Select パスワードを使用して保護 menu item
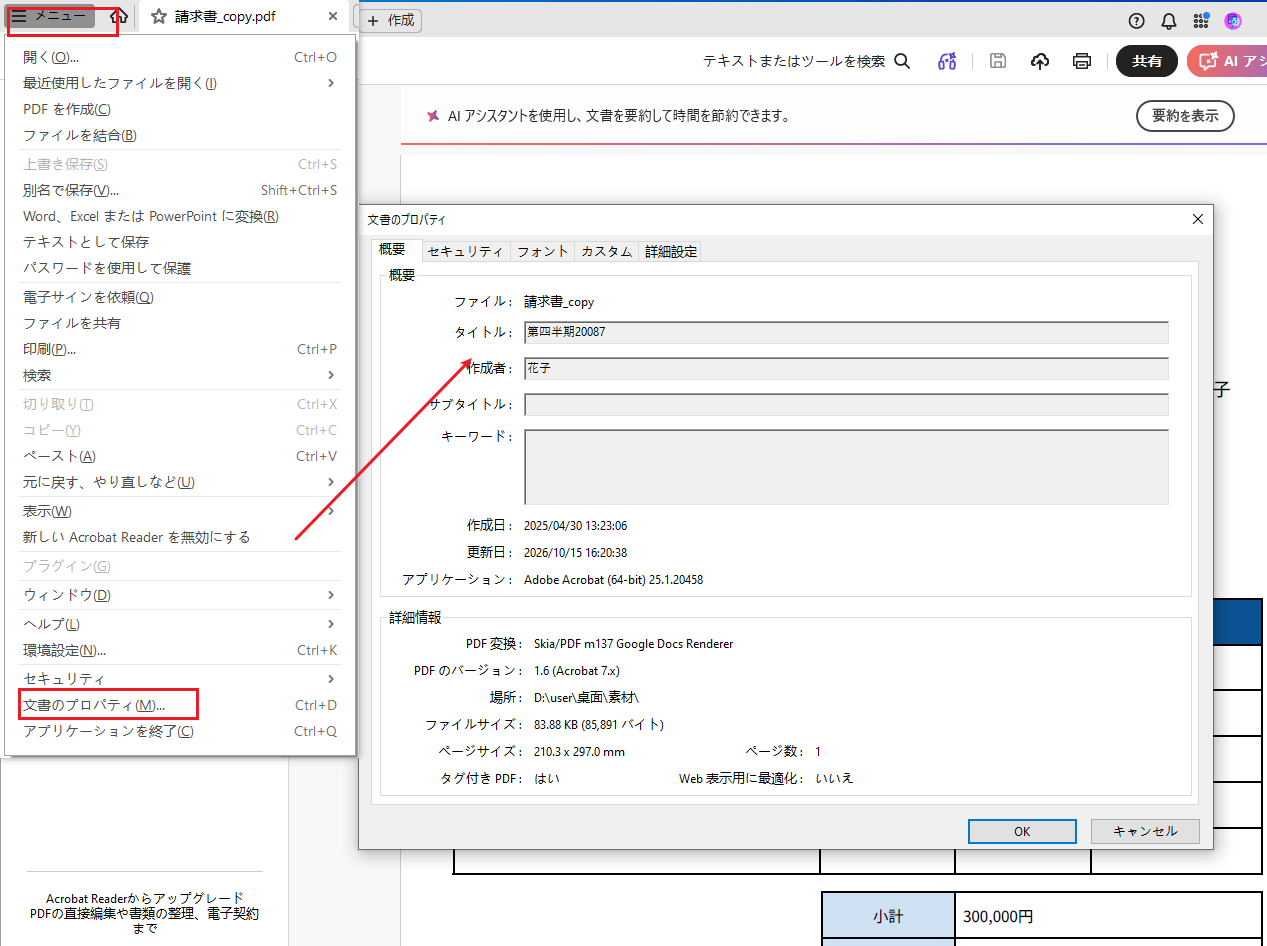 click(180, 268)
